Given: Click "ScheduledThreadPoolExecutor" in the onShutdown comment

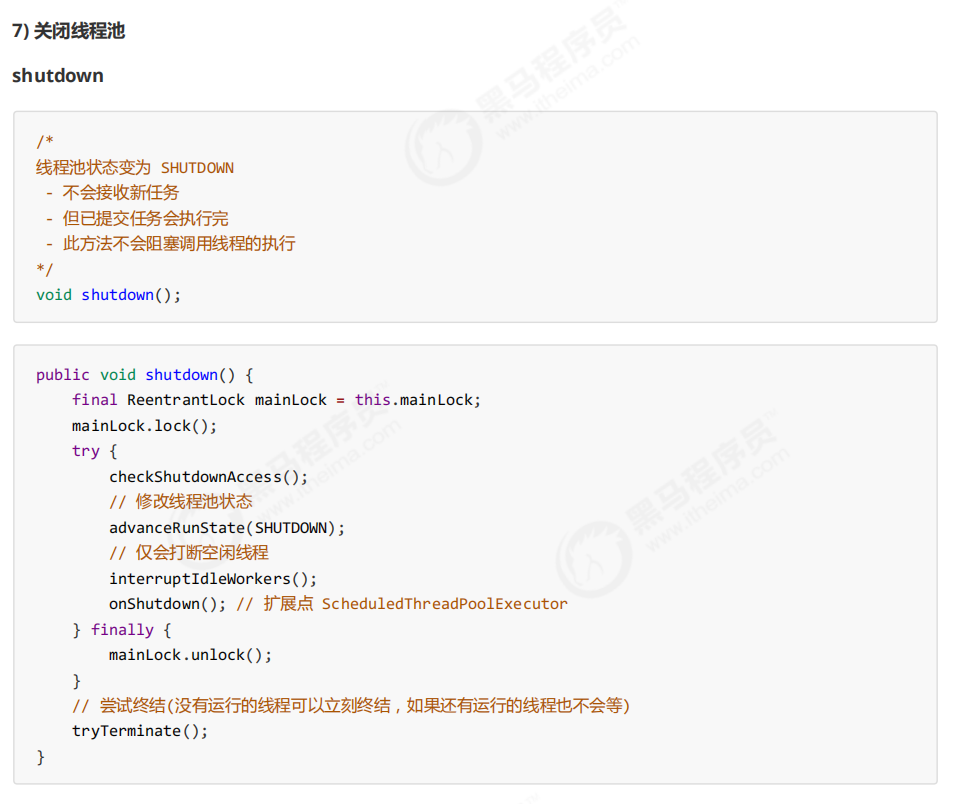Looking at the screenshot, I should pos(444,604).
